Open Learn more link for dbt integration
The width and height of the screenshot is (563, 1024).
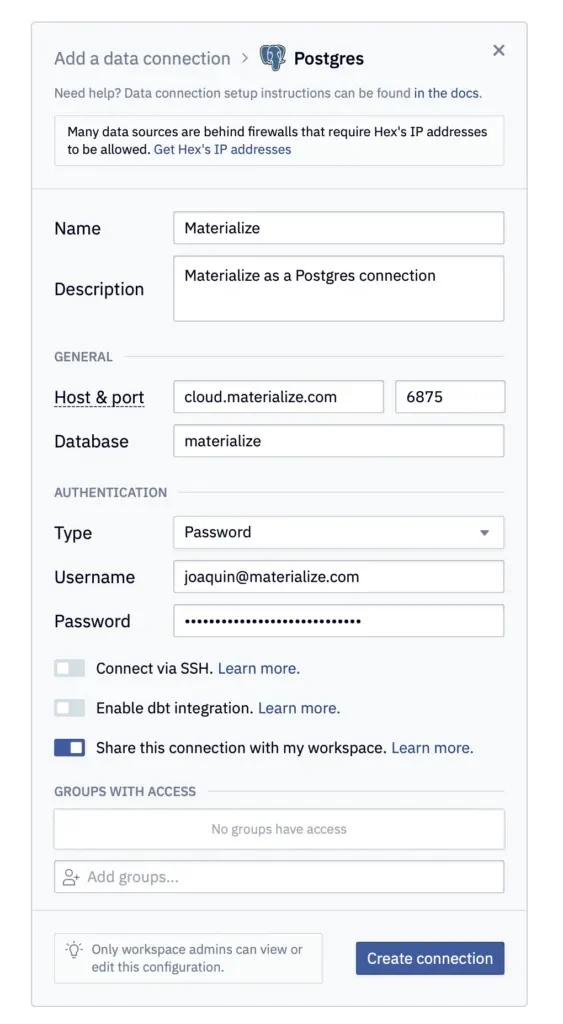pyautogui.click(x=299, y=708)
